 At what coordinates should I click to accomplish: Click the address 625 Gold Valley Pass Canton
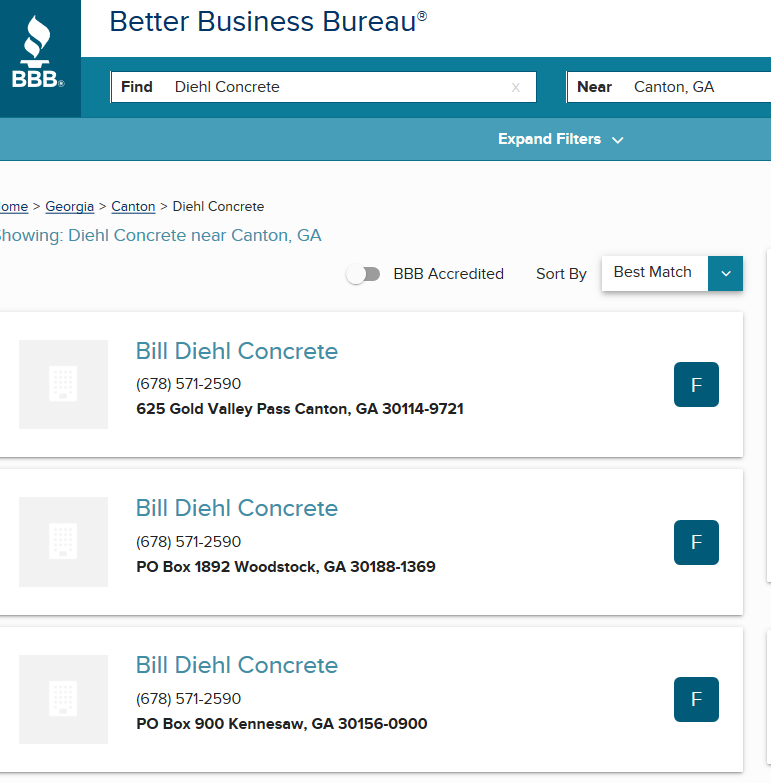click(300, 409)
